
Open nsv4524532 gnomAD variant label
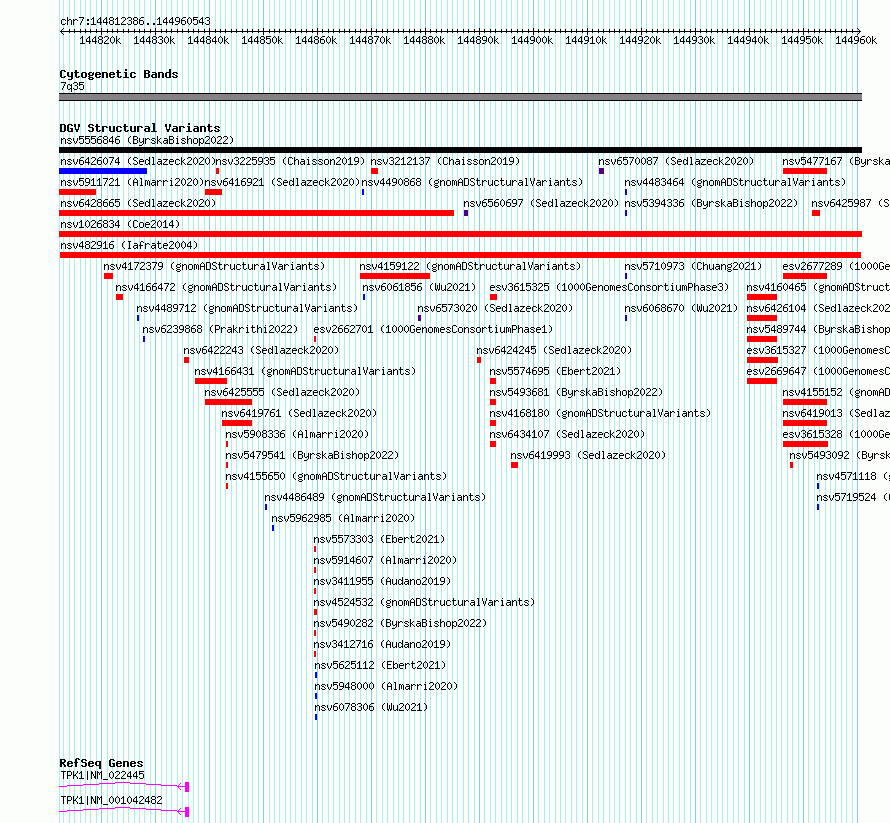(424, 602)
